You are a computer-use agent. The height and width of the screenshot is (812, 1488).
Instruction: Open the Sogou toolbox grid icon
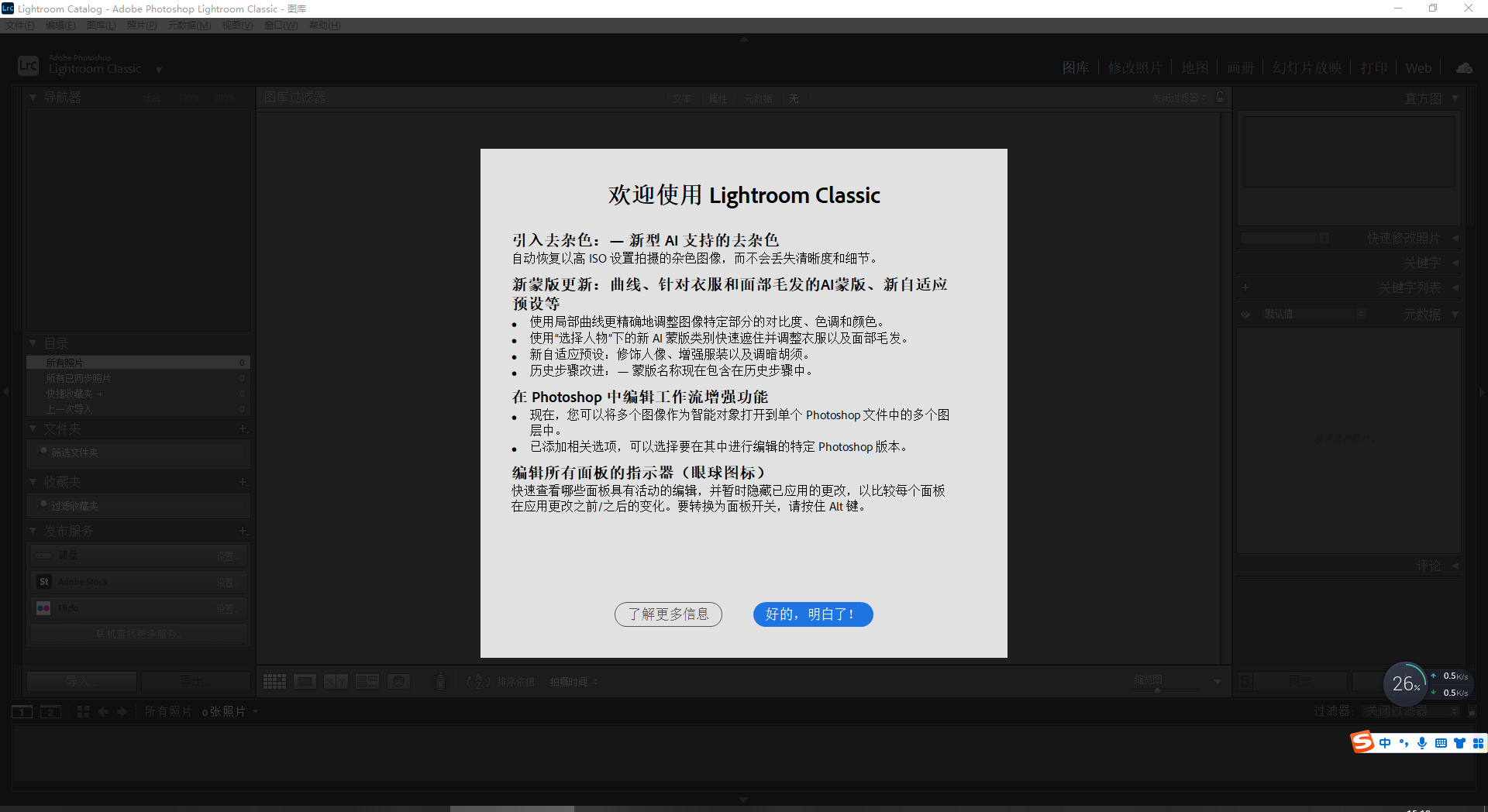point(1478,743)
